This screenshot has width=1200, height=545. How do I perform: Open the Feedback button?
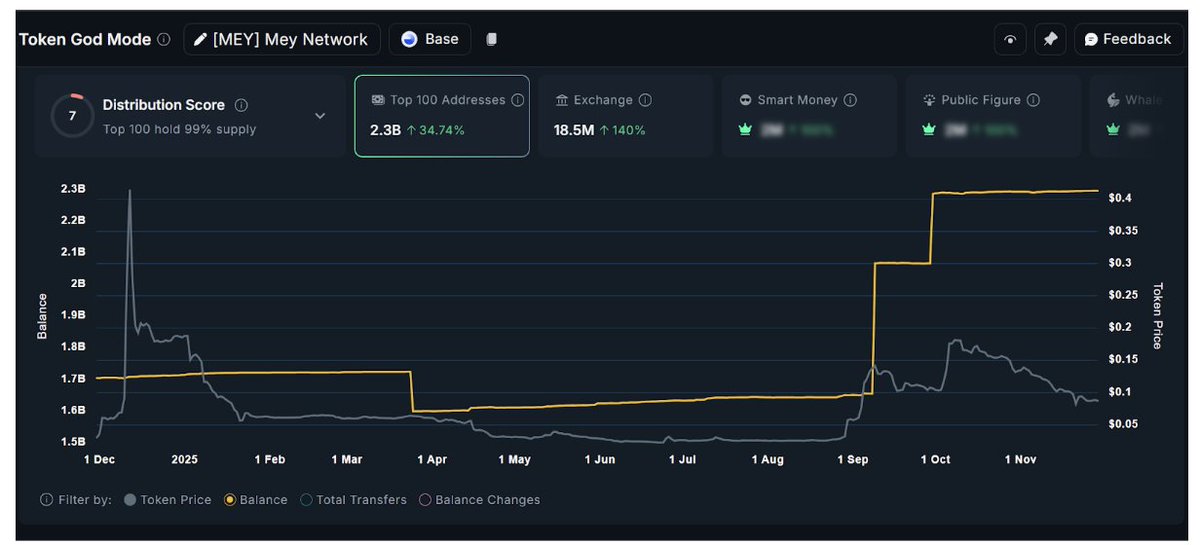click(x=1128, y=40)
